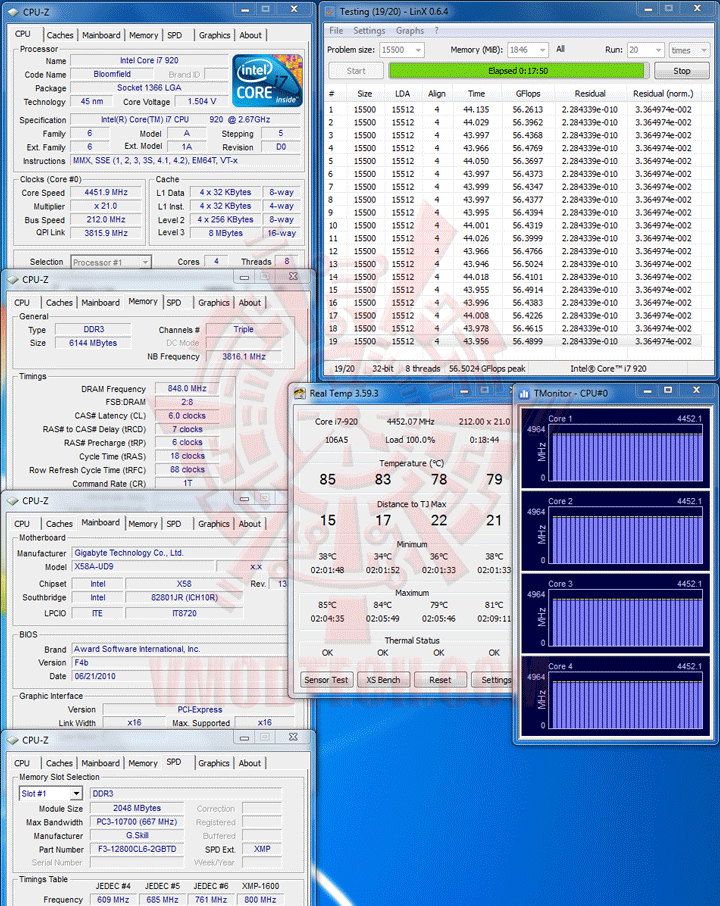
Task: Click the DRAM Frequency 848.0 MHz value
Action: click(x=187, y=388)
